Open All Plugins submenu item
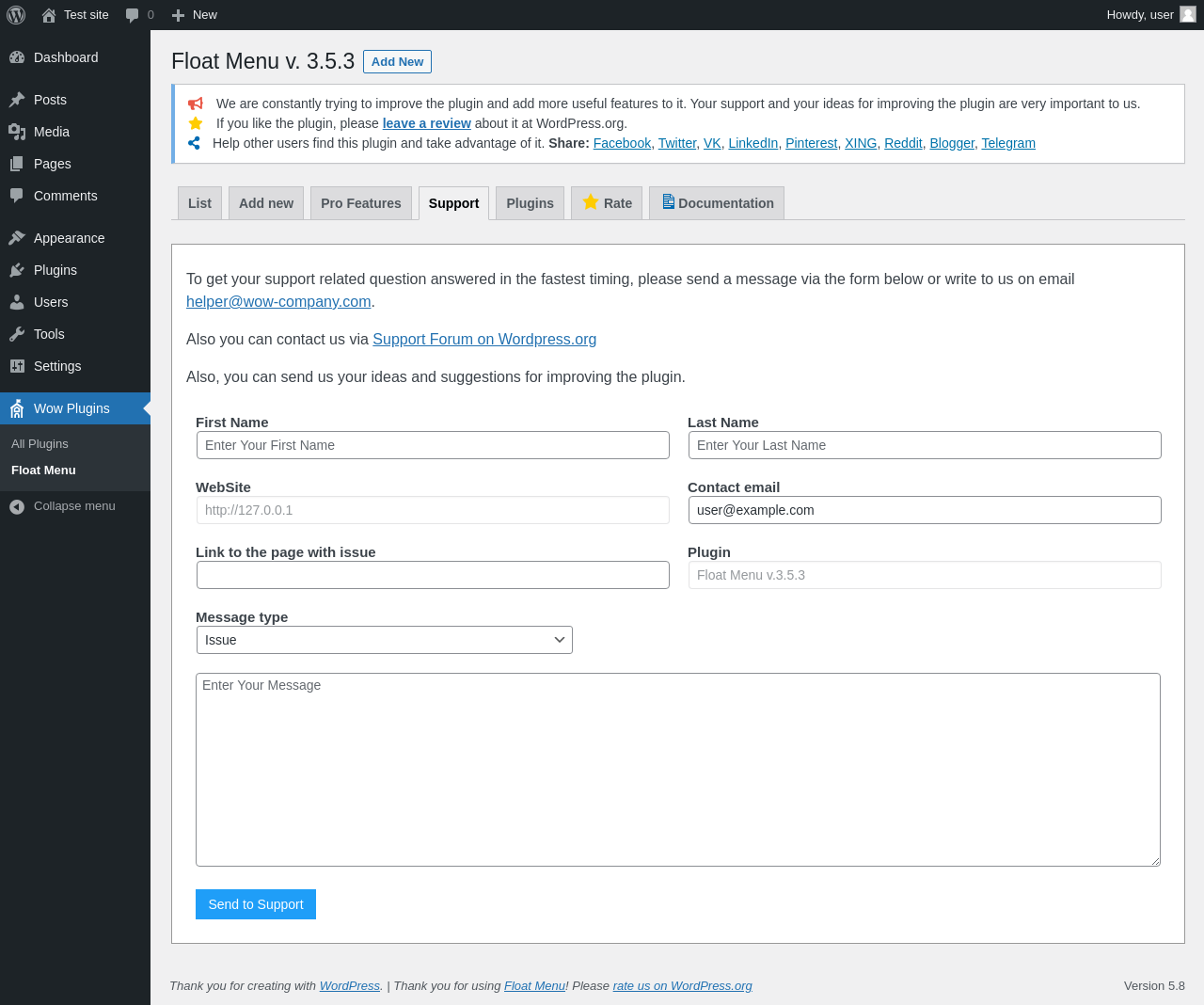The height and width of the screenshot is (1005, 1204). (x=75, y=444)
